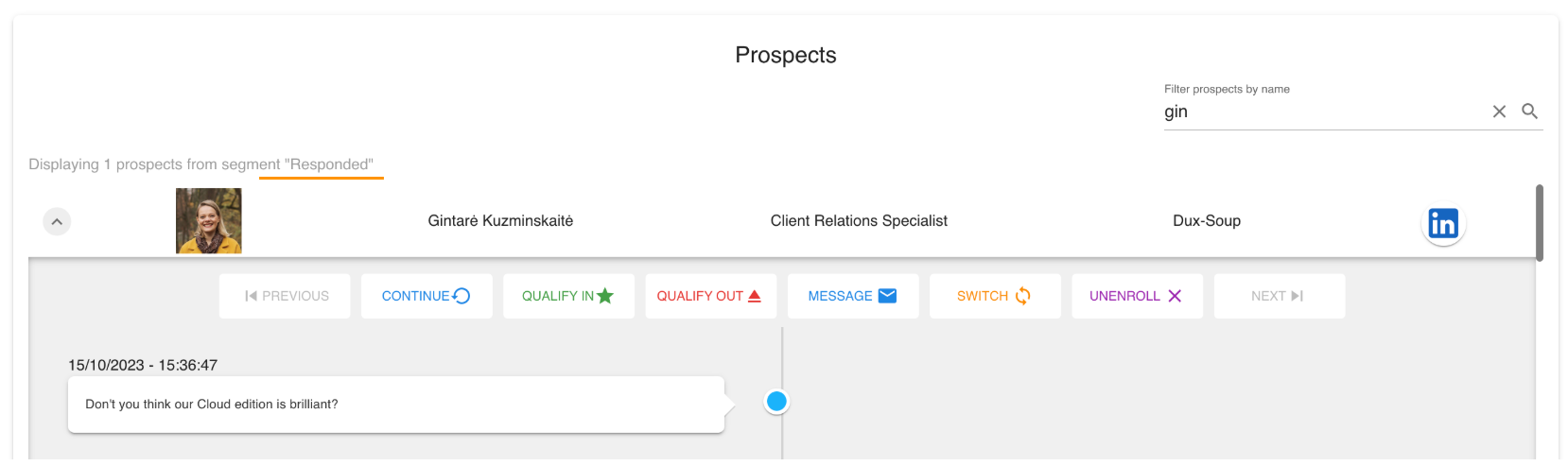The width and height of the screenshot is (1568, 466).
Task: Focus the filter prospects by name field
Action: tap(1324, 112)
